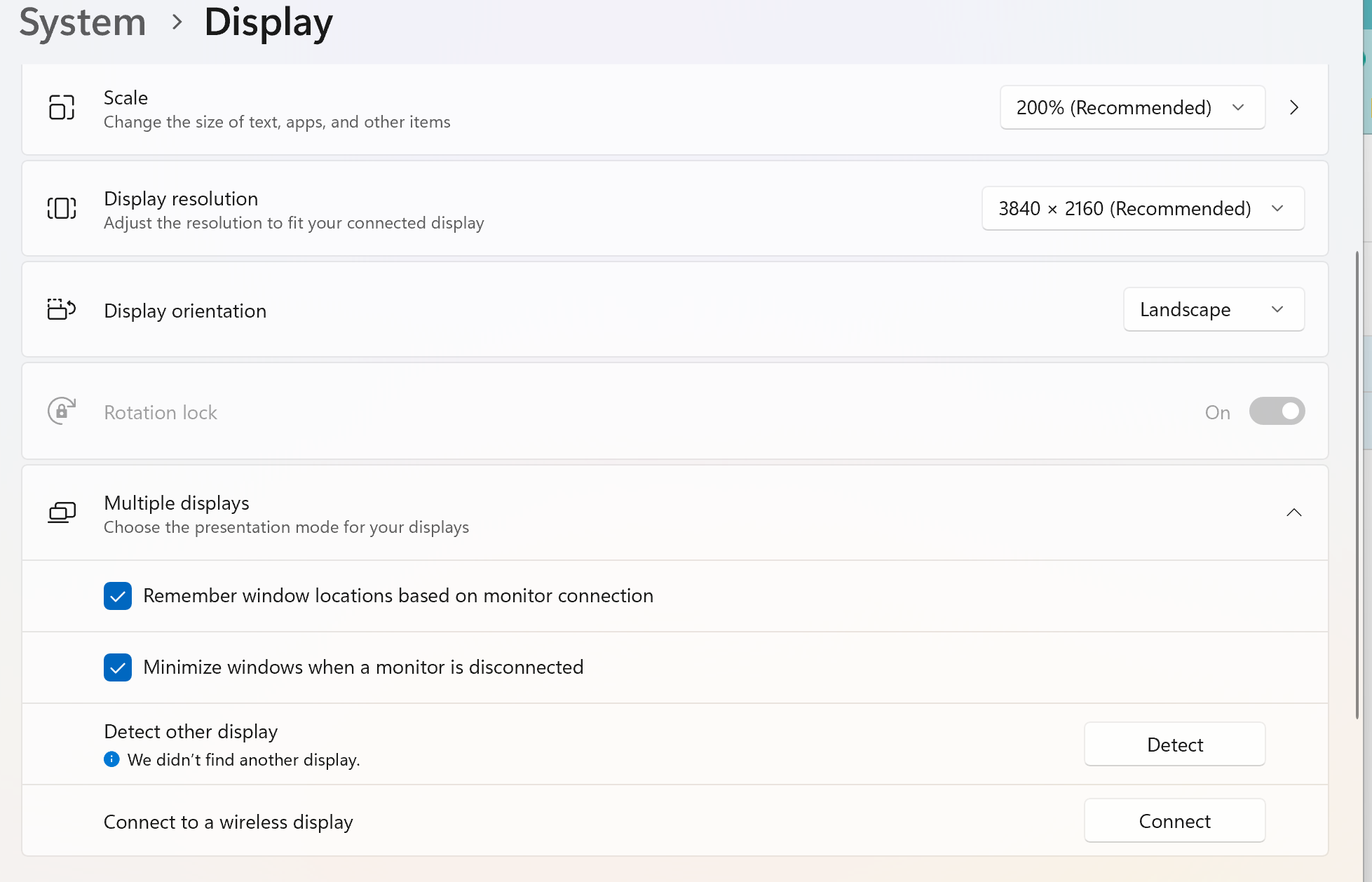This screenshot has height=882, width=1372.
Task: Go back to System breadcrumb
Action: 83,22
